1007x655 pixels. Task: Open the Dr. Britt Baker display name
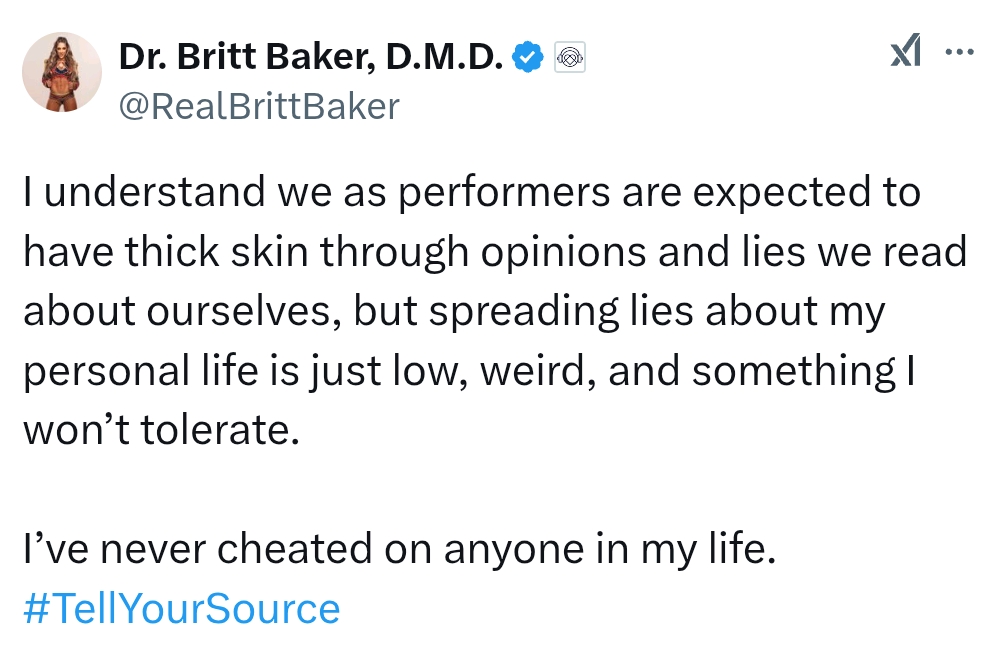pyautogui.click(x=311, y=57)
